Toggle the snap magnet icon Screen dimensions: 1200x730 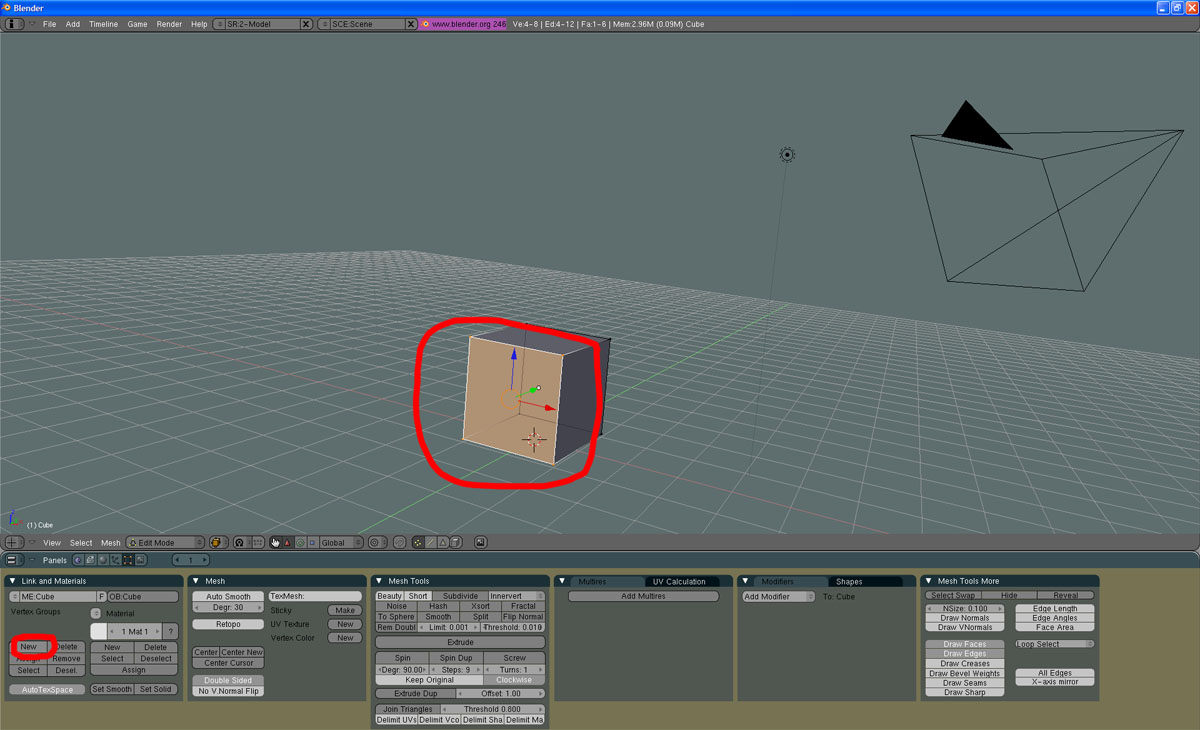point(399,542)
